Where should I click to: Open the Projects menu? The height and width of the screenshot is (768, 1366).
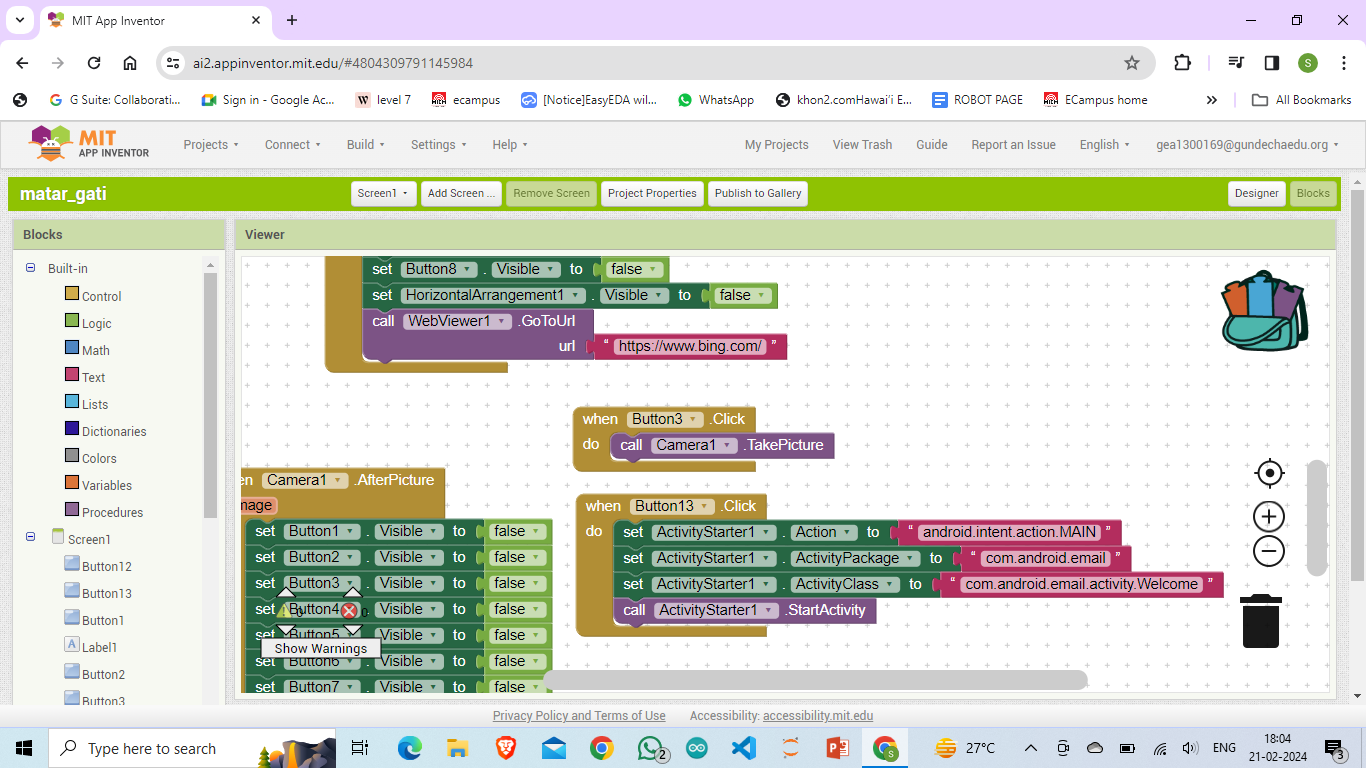210,144
